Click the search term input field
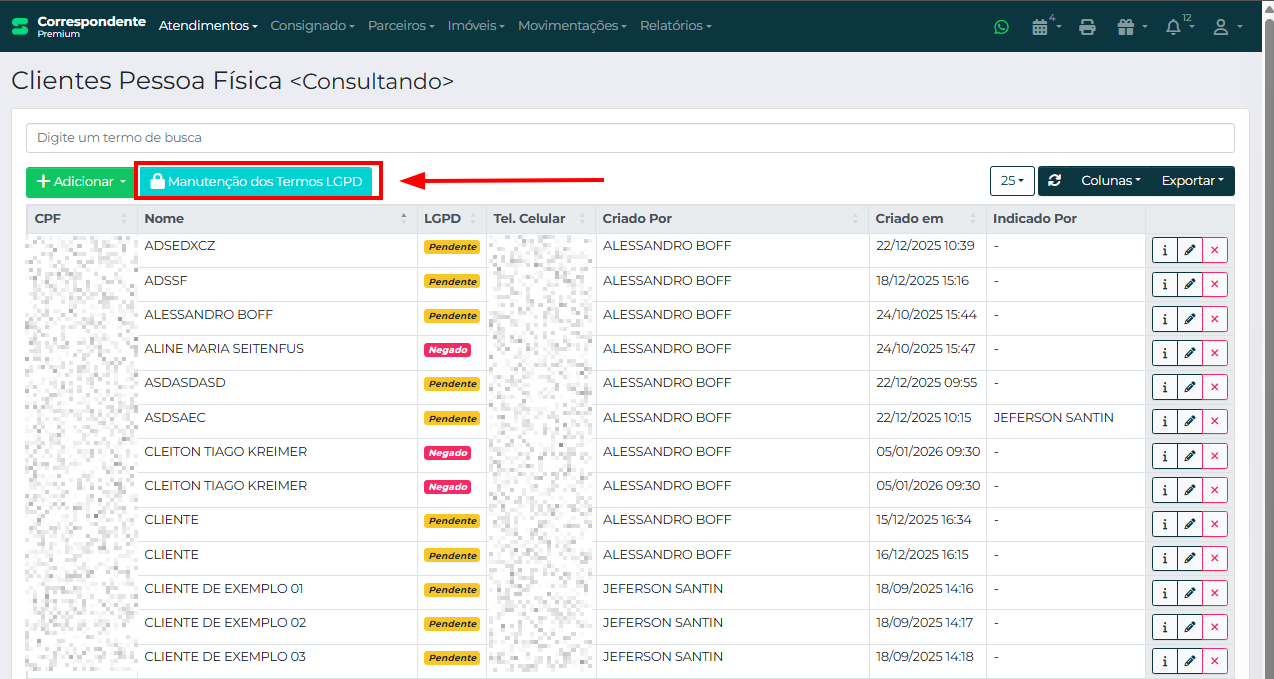This screenshot has width=1274, height=679. (630, 138)
